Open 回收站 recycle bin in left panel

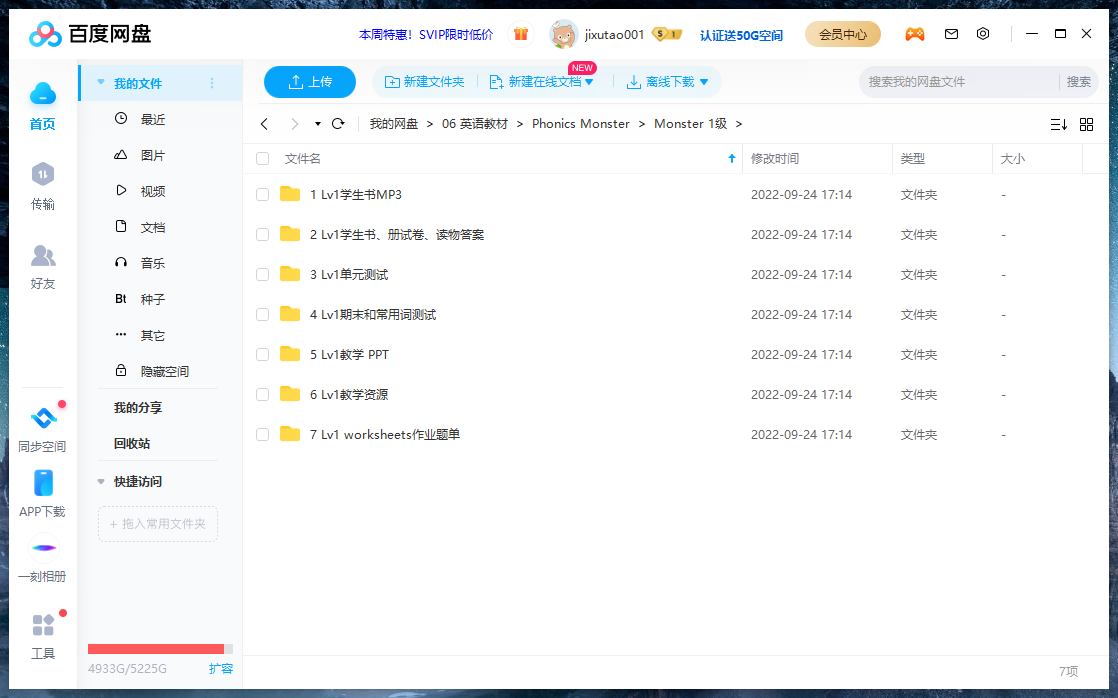(x=132, y=444)
